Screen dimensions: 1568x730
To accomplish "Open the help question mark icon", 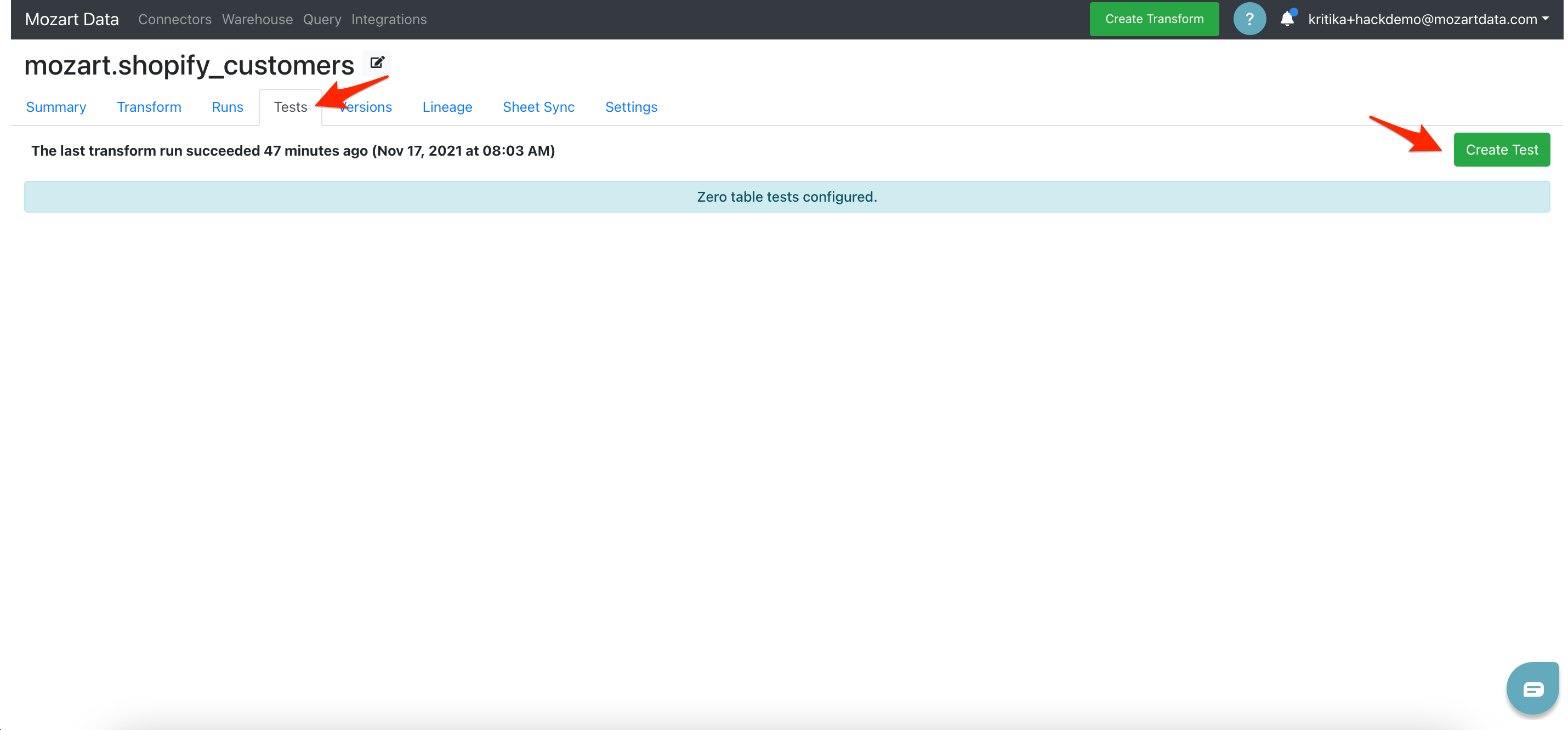I will (1249, 20).
